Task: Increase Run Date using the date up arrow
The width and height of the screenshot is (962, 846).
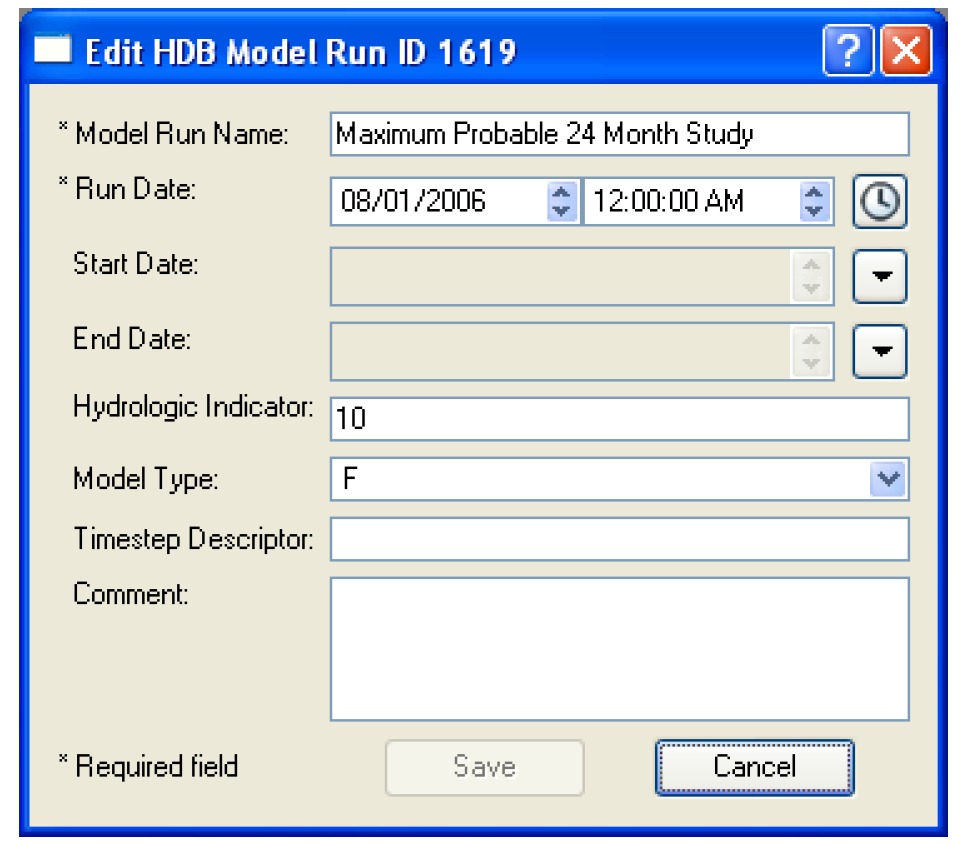Action: (x=562, y=192)
